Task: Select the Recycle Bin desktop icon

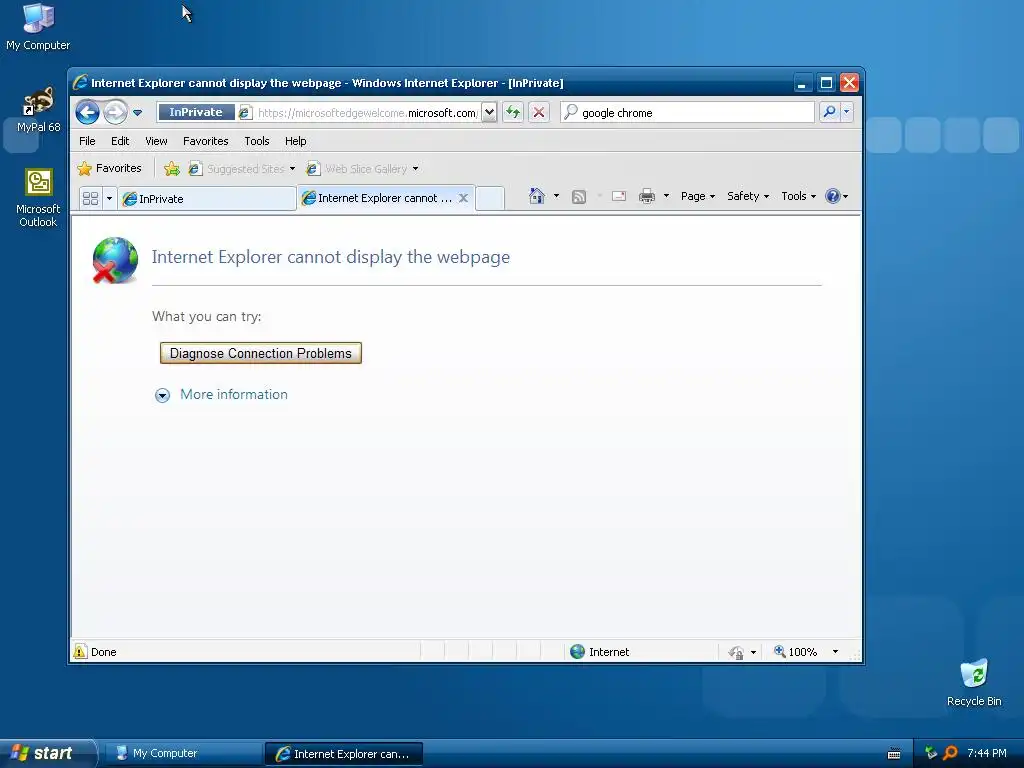Action: click(974, 683)
